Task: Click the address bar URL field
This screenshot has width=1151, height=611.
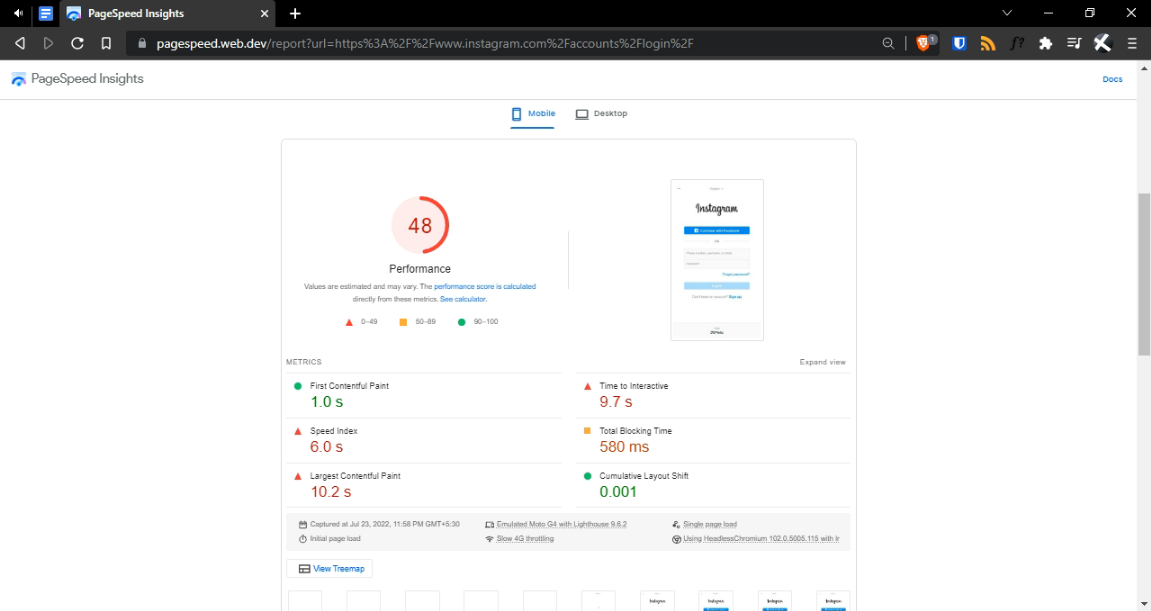Action: pyautogui.click(x=500, y=43)
